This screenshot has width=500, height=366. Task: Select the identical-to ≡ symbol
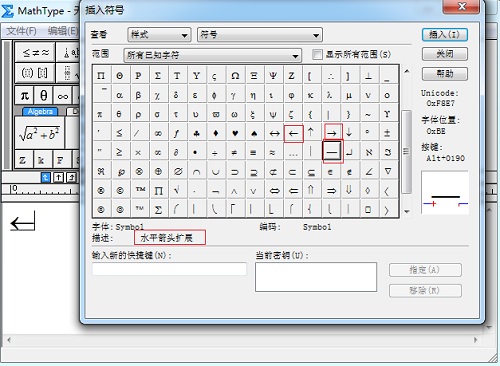[254, 153]
